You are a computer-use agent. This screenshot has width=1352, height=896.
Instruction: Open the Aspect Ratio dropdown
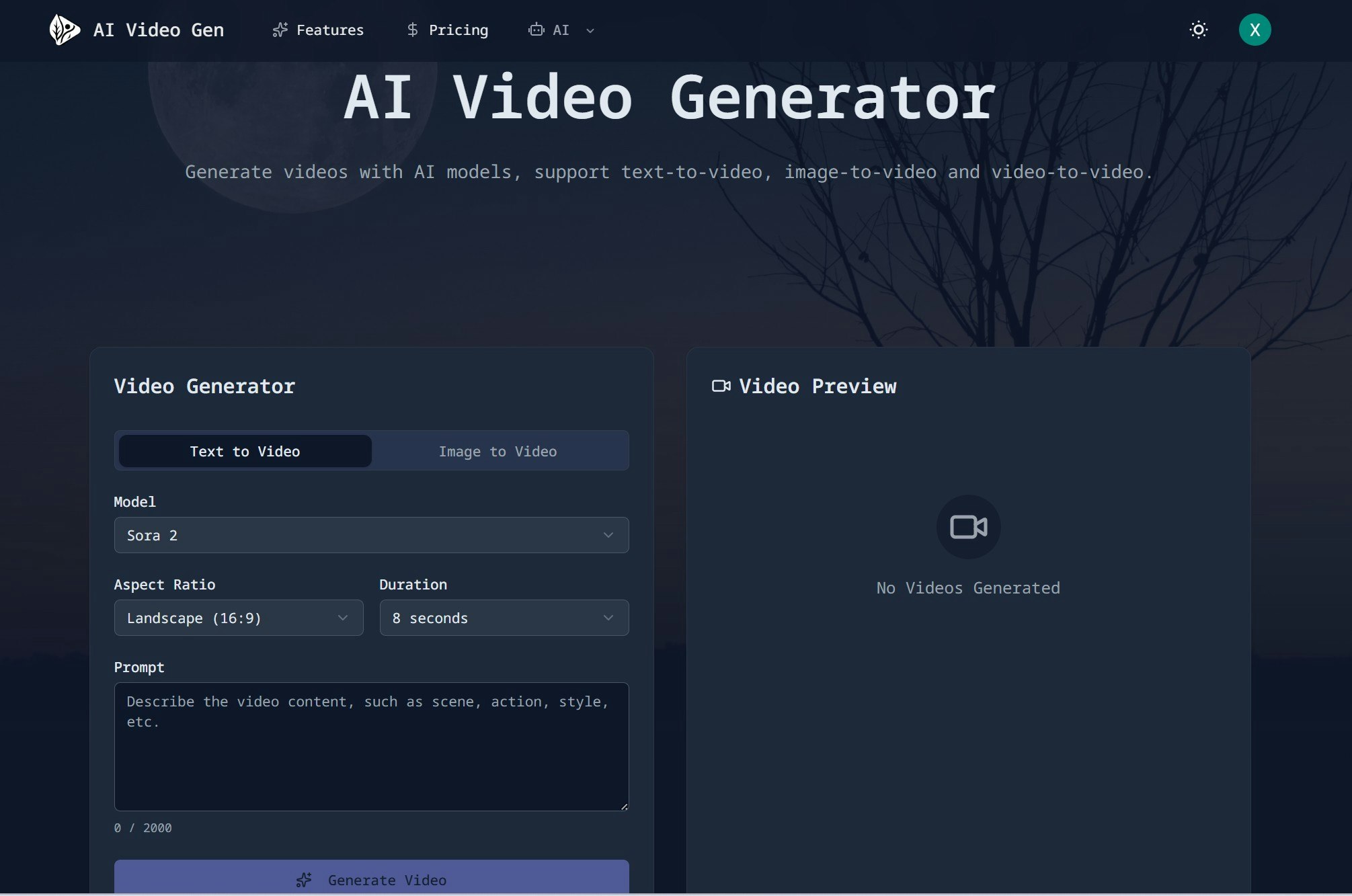[238, 618]
